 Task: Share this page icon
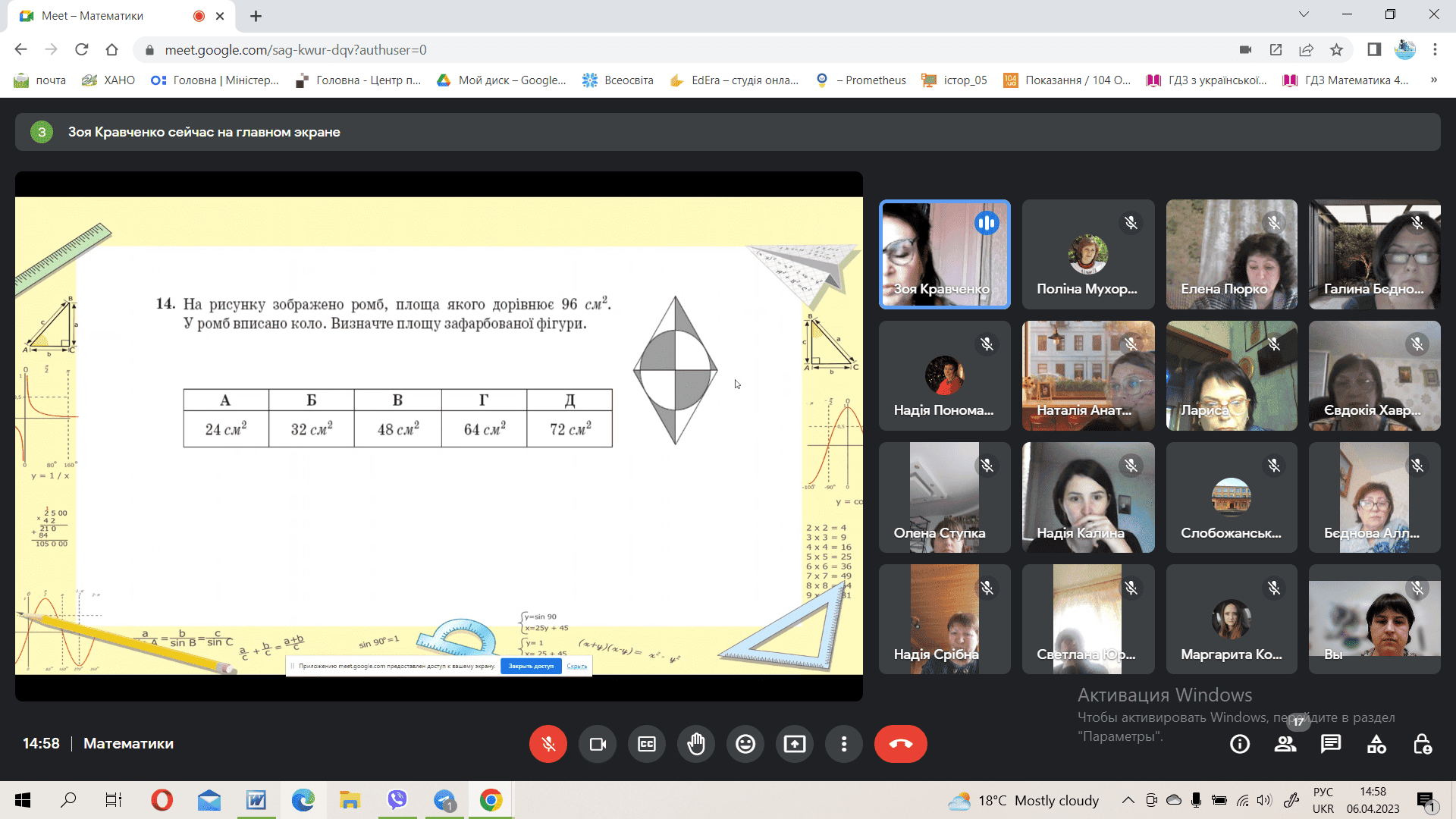click(x=1306, y=49)
